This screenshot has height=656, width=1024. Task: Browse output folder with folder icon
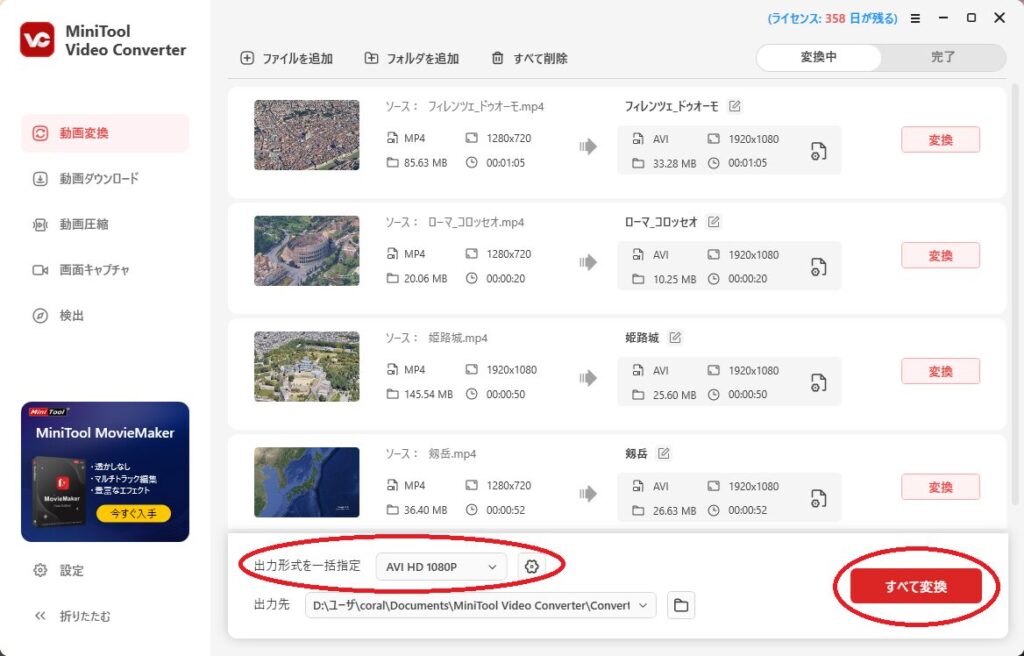tap(681, 605)
